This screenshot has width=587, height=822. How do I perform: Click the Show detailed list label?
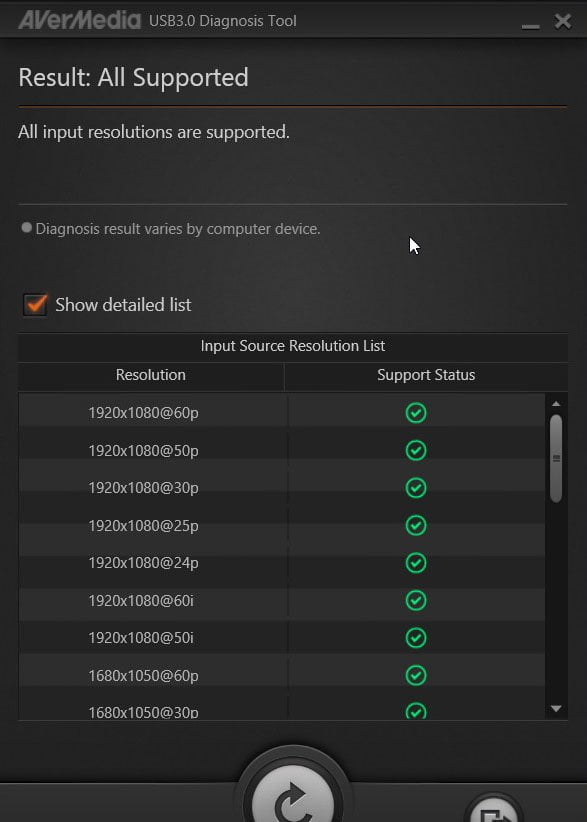point(123,305)
